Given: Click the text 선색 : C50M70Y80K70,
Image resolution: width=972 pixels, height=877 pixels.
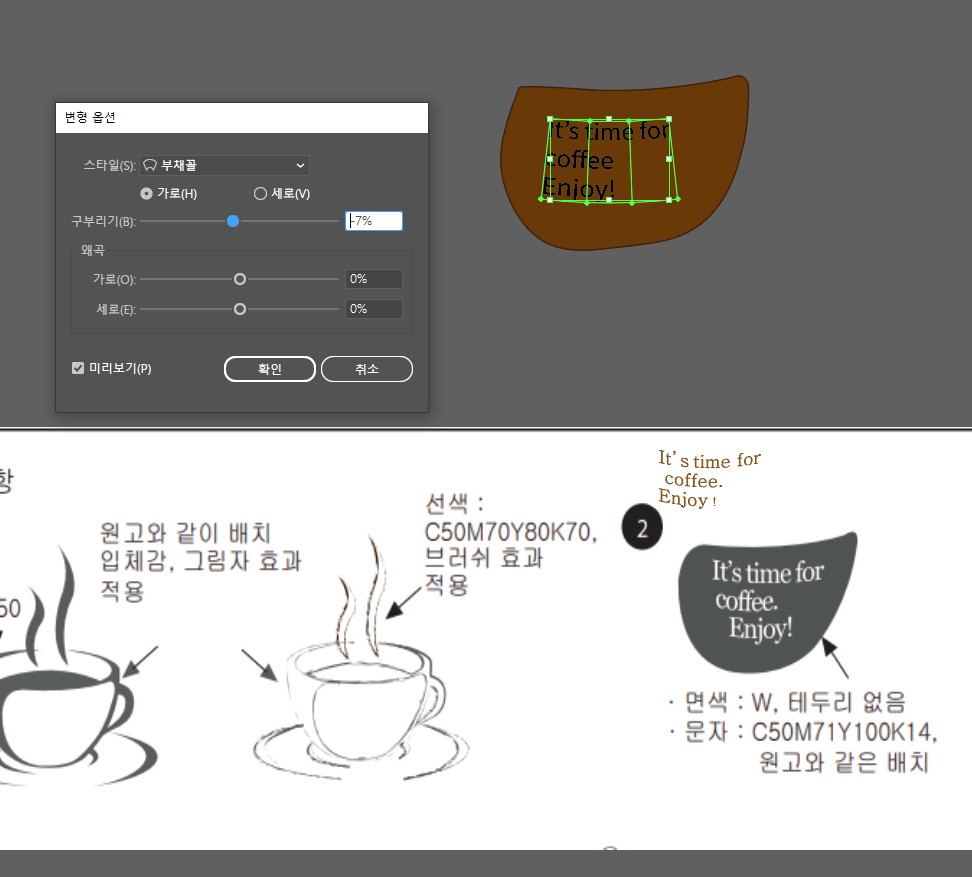Looking at the screenshot, I should 511,518.
